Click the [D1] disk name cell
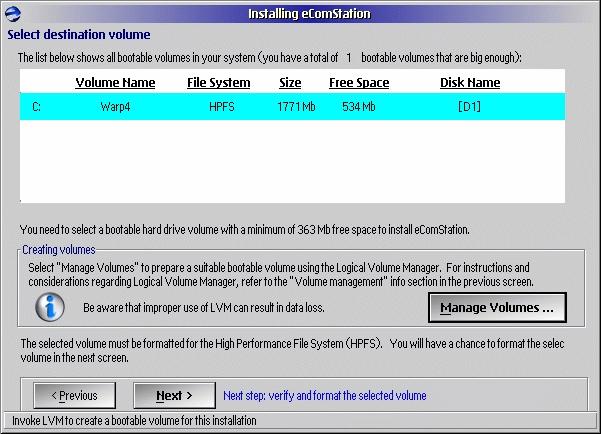Screen dimensions: 601x434 coord(469,105)
